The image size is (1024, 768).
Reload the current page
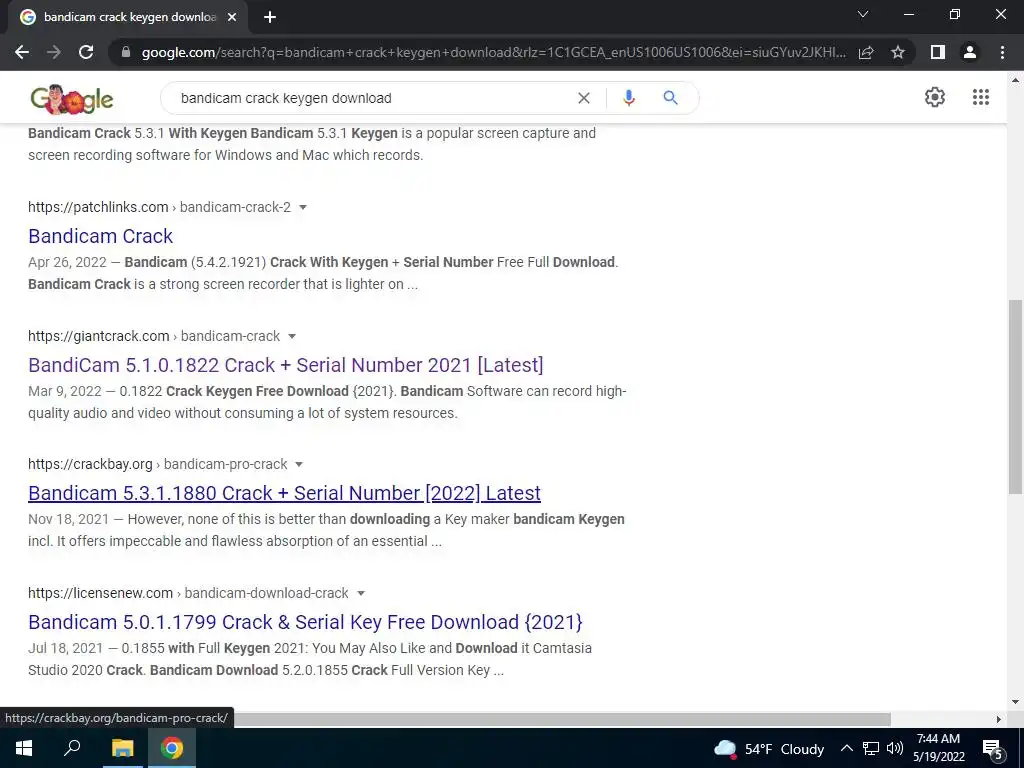tap(86, 52)
